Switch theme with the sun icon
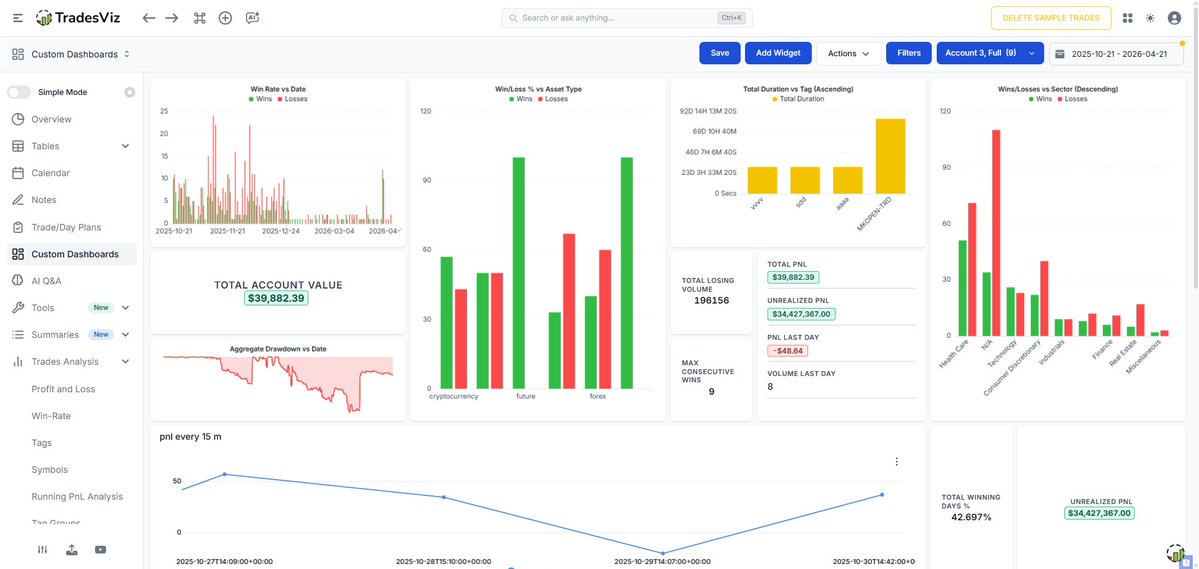This screenshot has width=1199, height=569. (1150, 18)
